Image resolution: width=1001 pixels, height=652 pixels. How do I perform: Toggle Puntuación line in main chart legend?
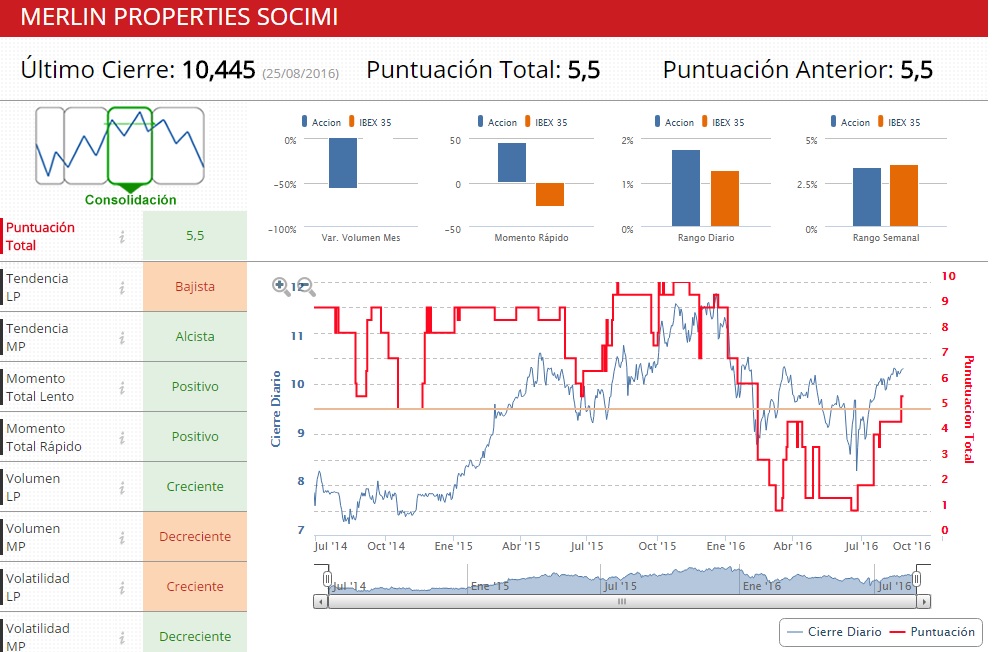coord(933,632)
